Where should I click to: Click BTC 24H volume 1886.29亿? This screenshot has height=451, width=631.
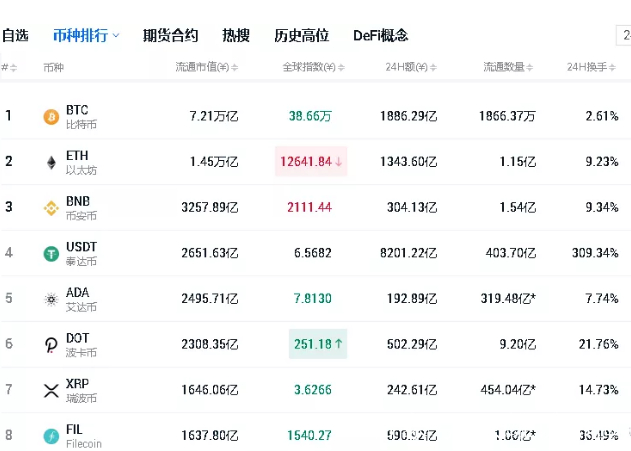[x=408, y=116]
